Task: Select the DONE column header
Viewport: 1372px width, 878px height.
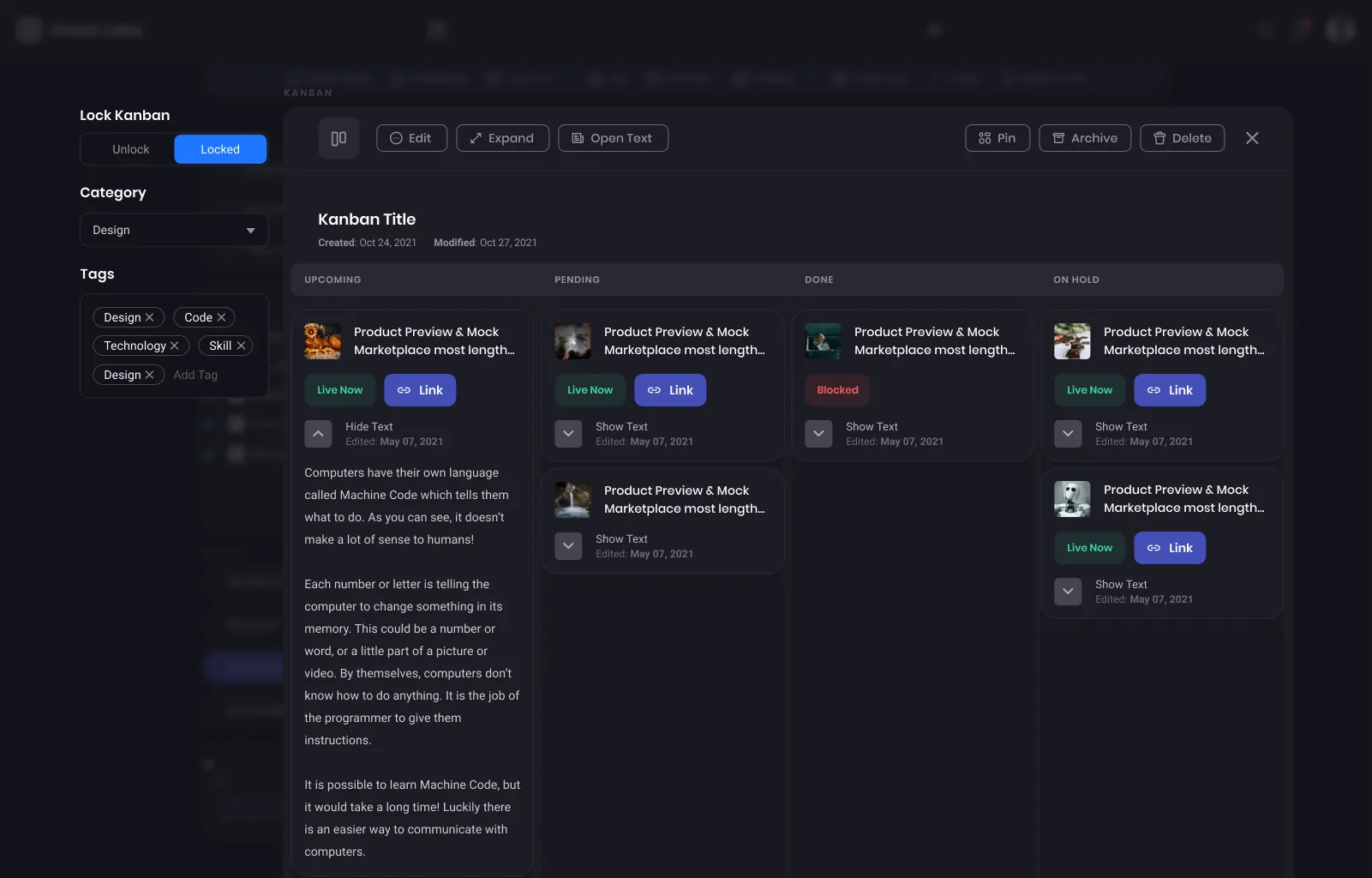Action: click(819, 280)
